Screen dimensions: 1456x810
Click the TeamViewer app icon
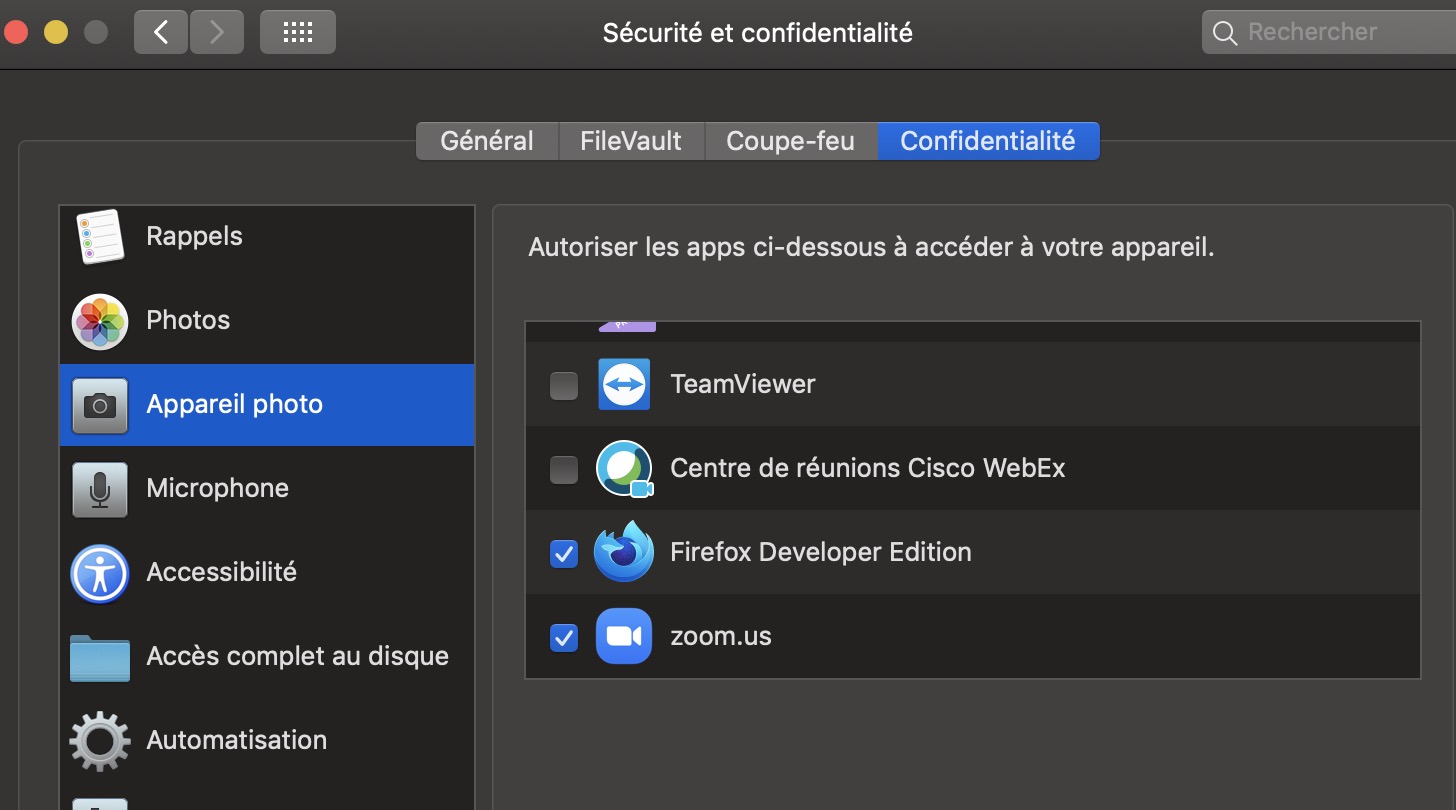[624, 384]
